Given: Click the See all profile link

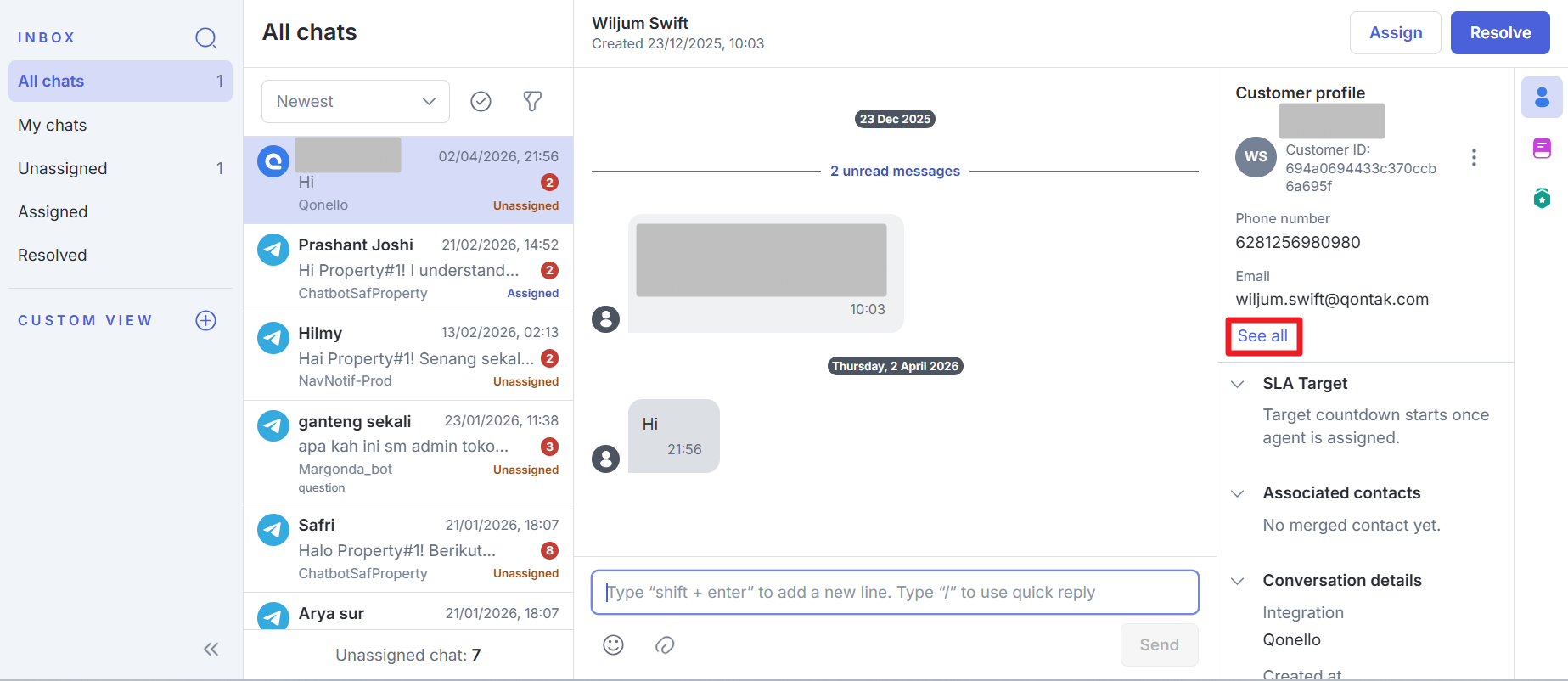Looking at the screenshot, I should 1262,336.
